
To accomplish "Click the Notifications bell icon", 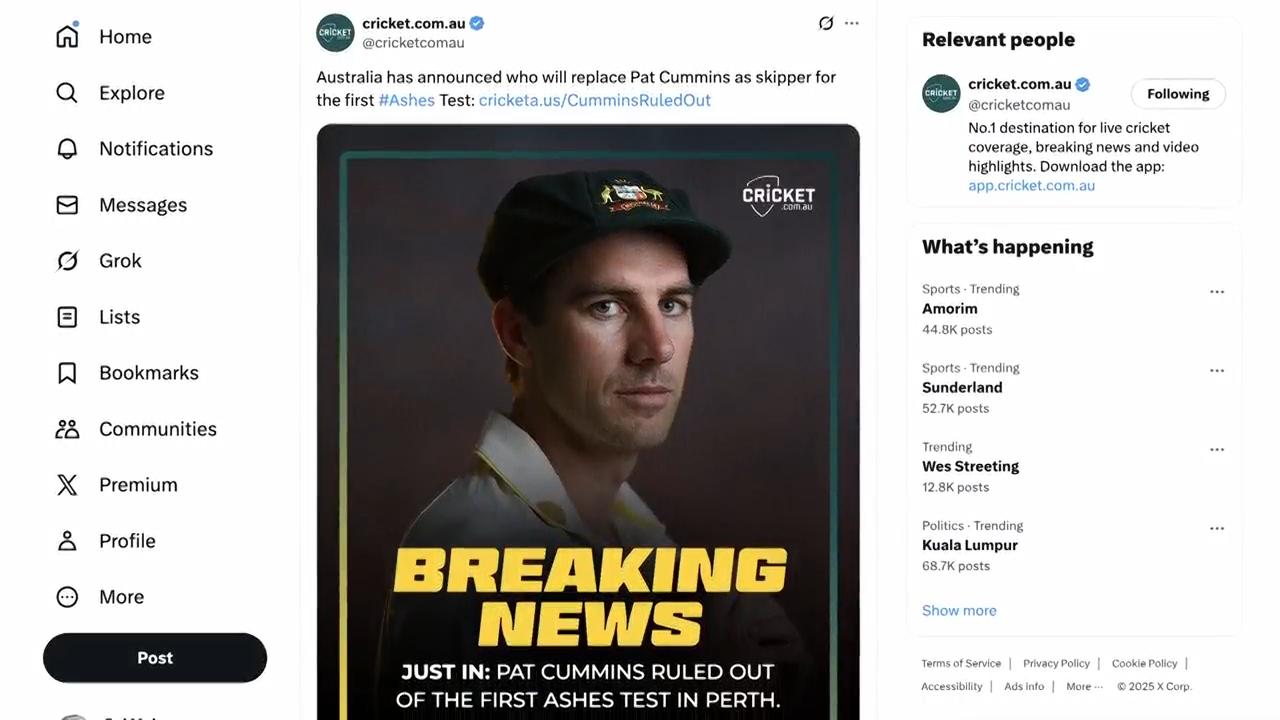I will [x=67, y=149].
